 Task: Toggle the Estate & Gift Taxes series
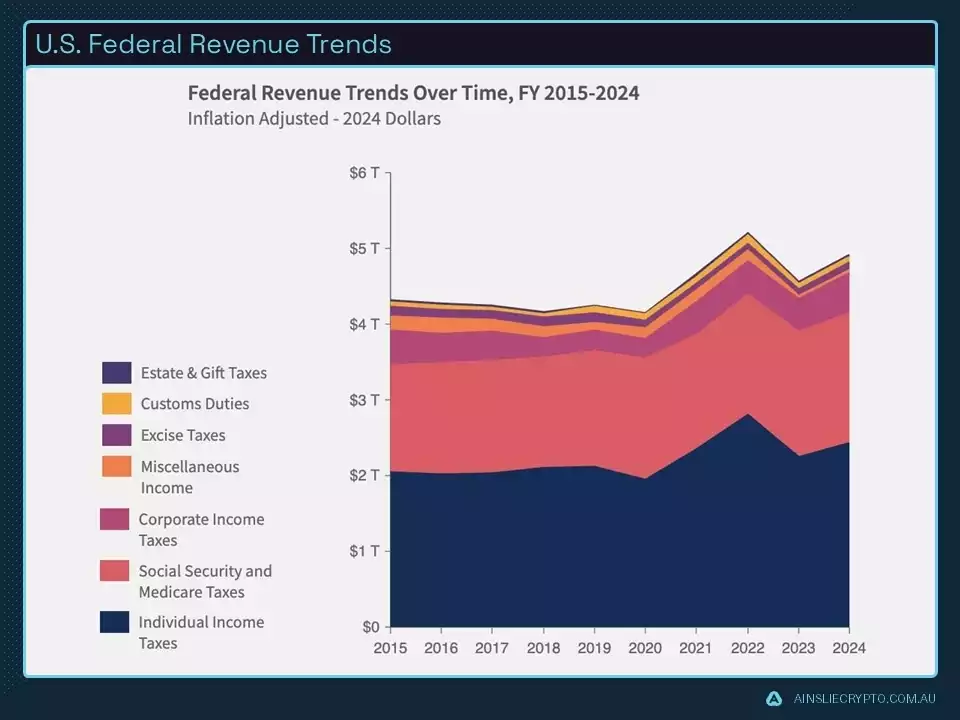pos(203,372)
